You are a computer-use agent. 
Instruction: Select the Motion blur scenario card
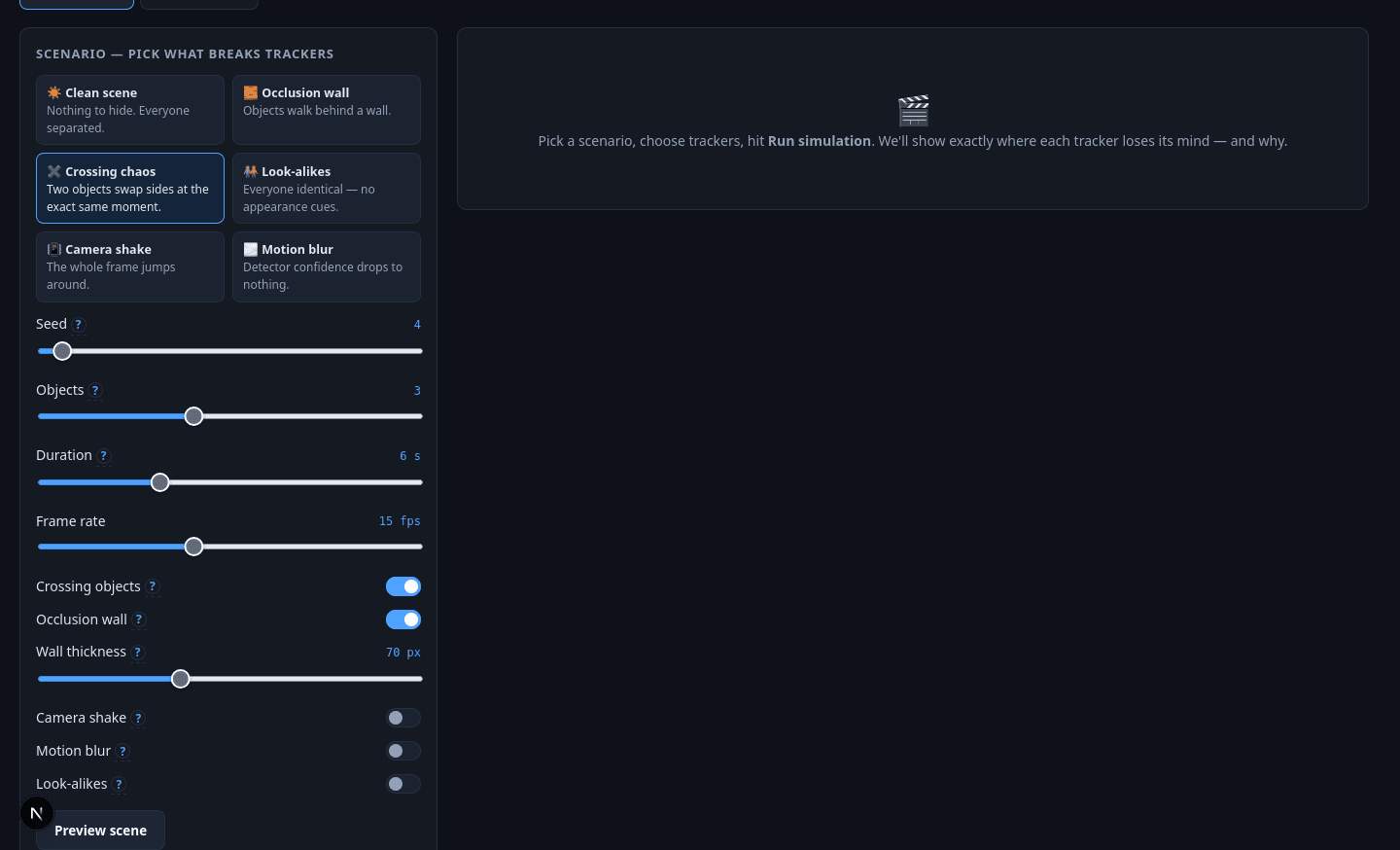click(x=327, y=266)
